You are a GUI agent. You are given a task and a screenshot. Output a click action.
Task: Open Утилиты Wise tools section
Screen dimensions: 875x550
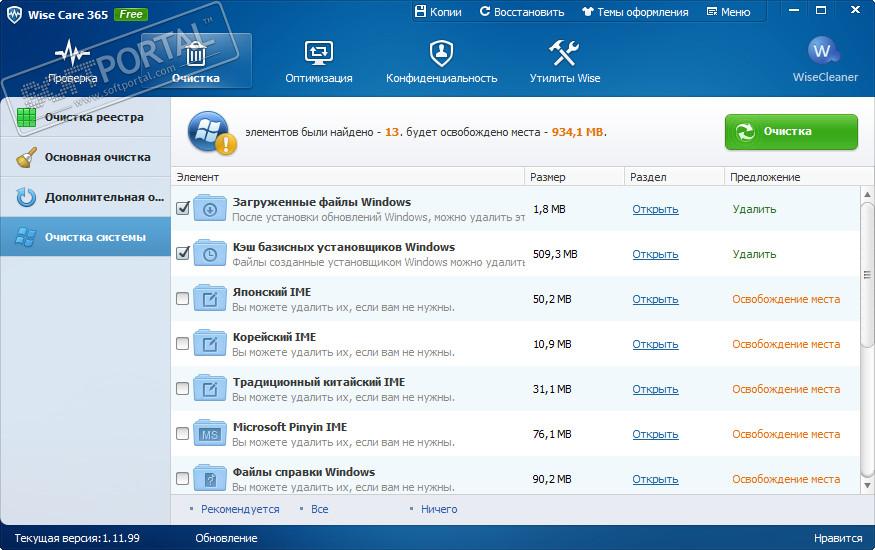565,61
